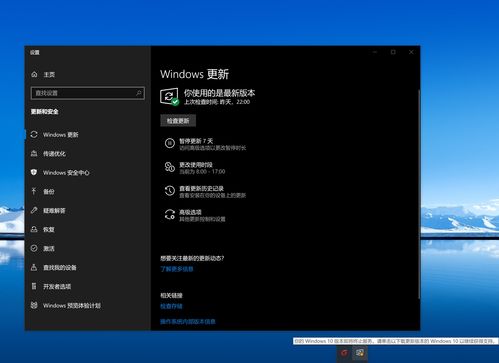Open 查找我的设备 (Find my device)
Screen dimensions: 499x363
pos(54,268)
